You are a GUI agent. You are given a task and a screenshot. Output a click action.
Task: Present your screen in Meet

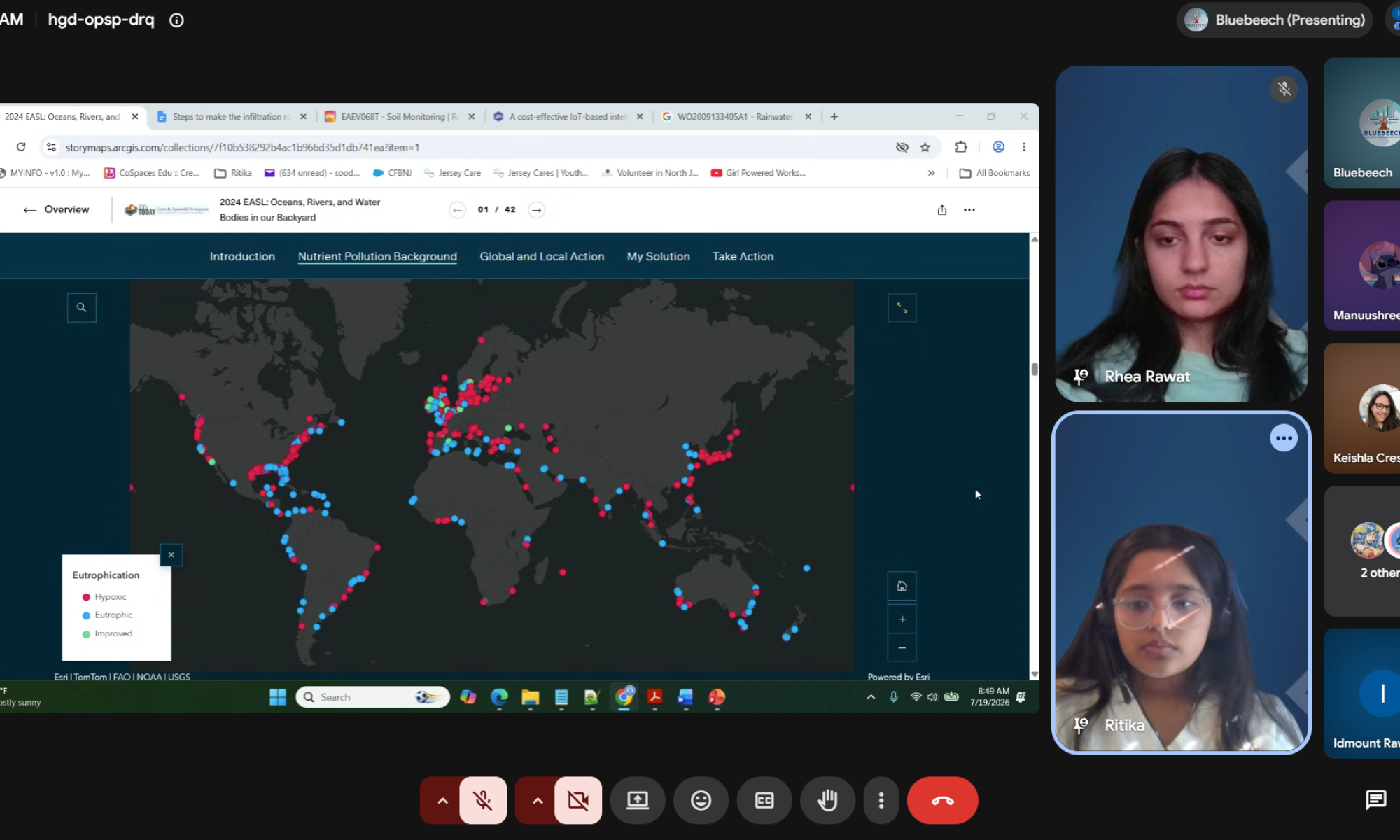[x=637, y=800]
